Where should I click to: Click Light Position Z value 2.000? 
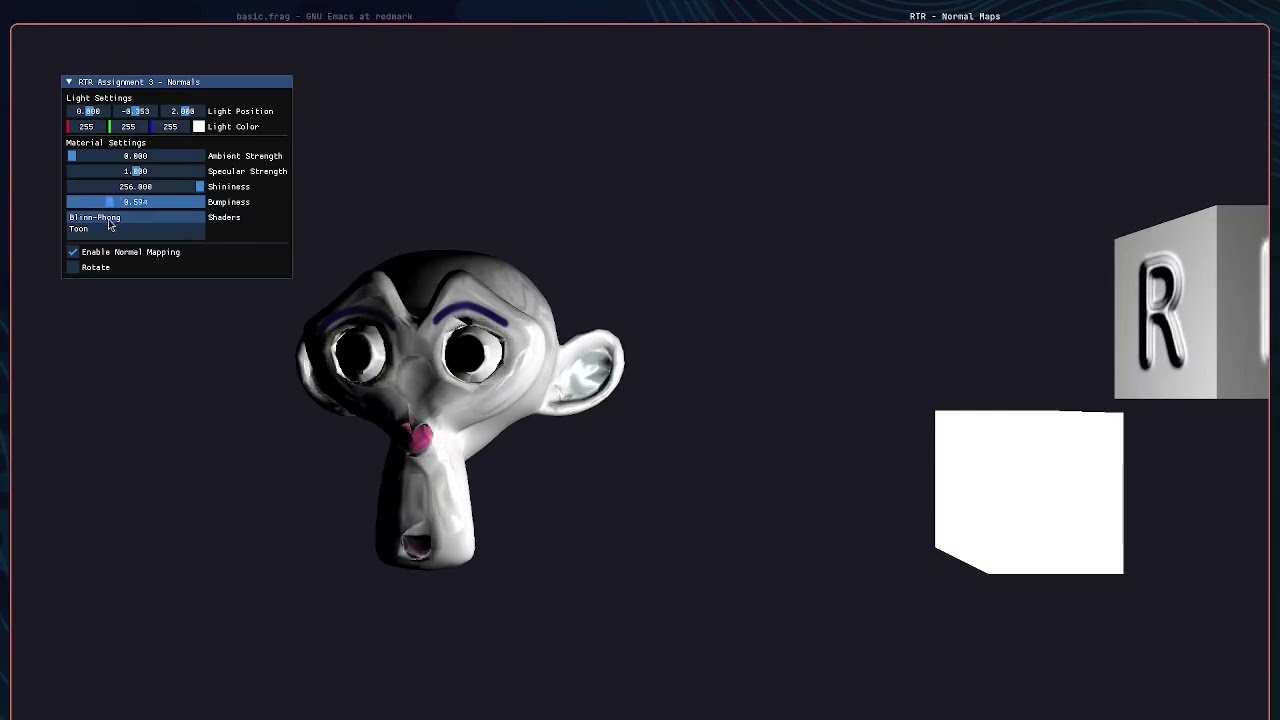(182, 111)
